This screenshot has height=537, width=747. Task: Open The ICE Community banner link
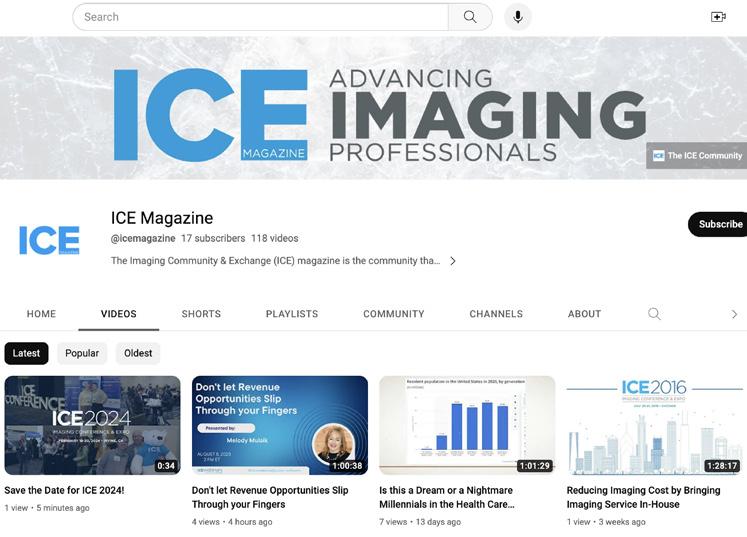697,155
